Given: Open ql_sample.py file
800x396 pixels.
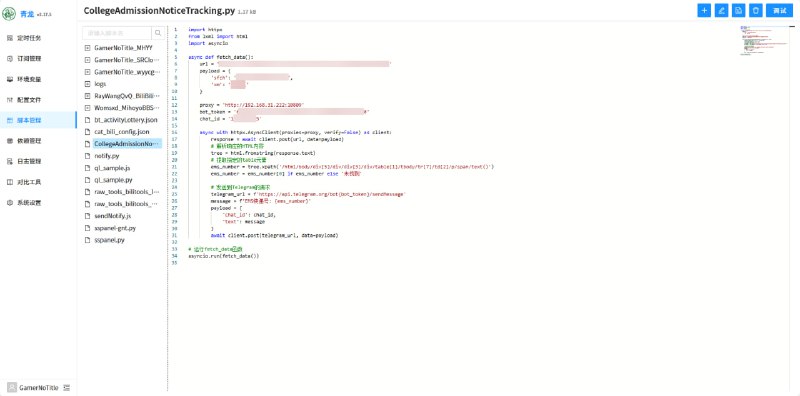Looking at the screenshot, I should point(113,180).
